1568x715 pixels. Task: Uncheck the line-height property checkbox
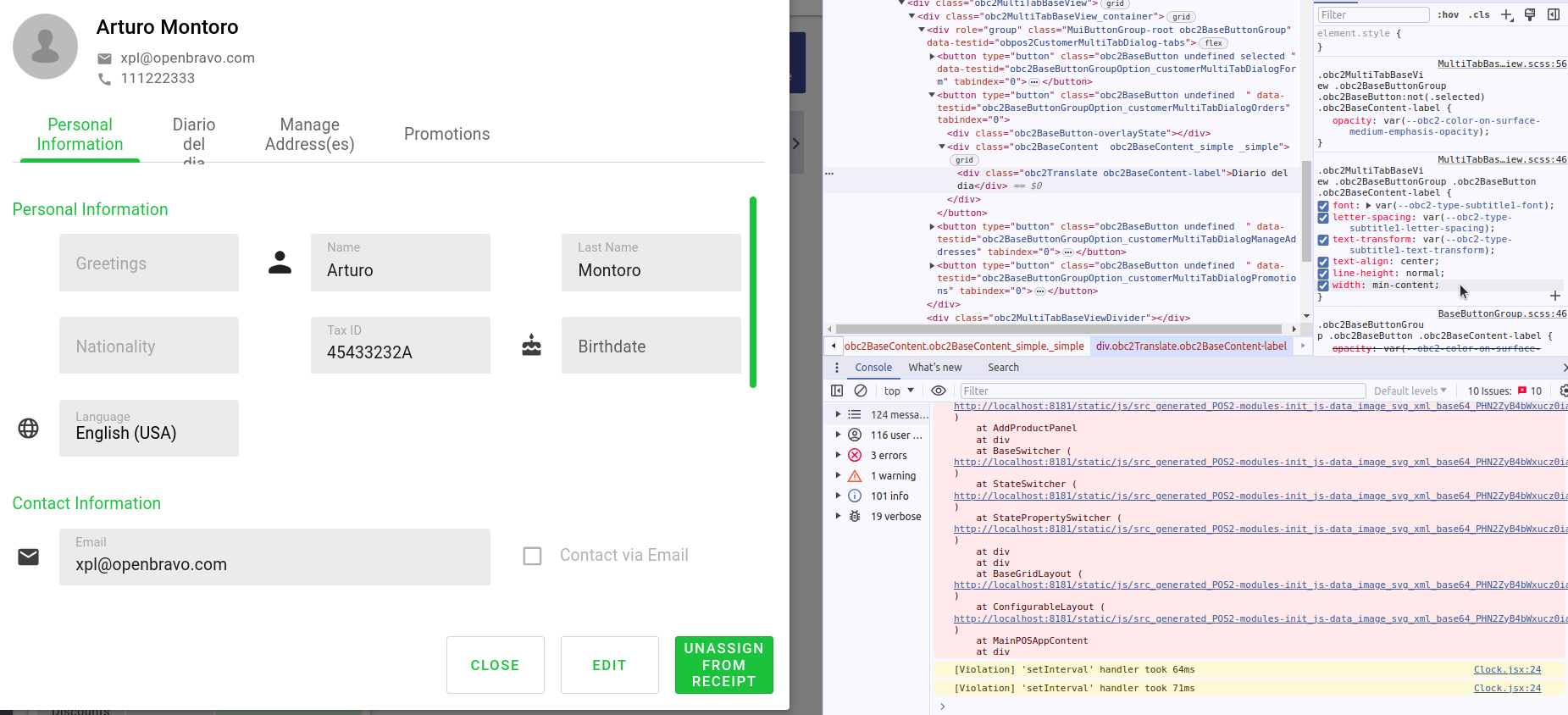pyautogui.click(x=1323, y=274)
